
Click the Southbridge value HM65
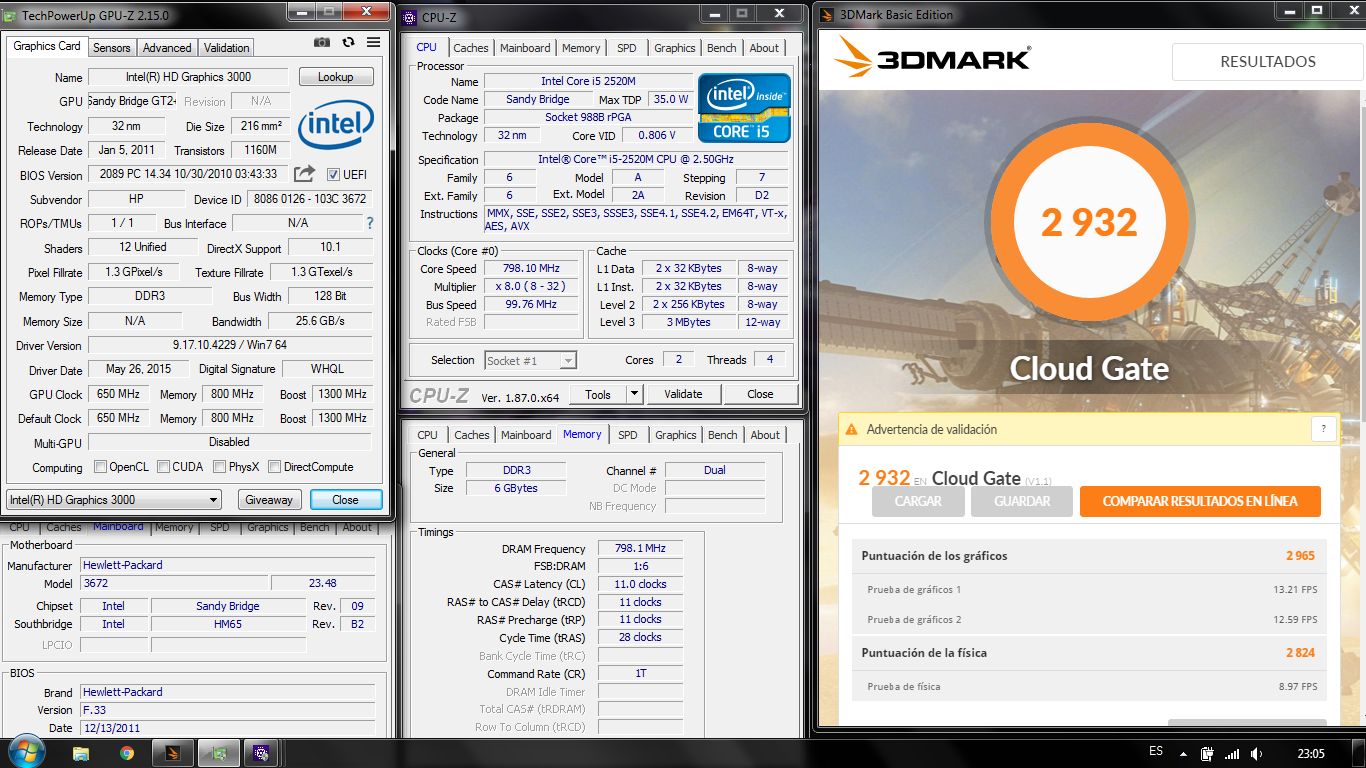click(227, 624)
